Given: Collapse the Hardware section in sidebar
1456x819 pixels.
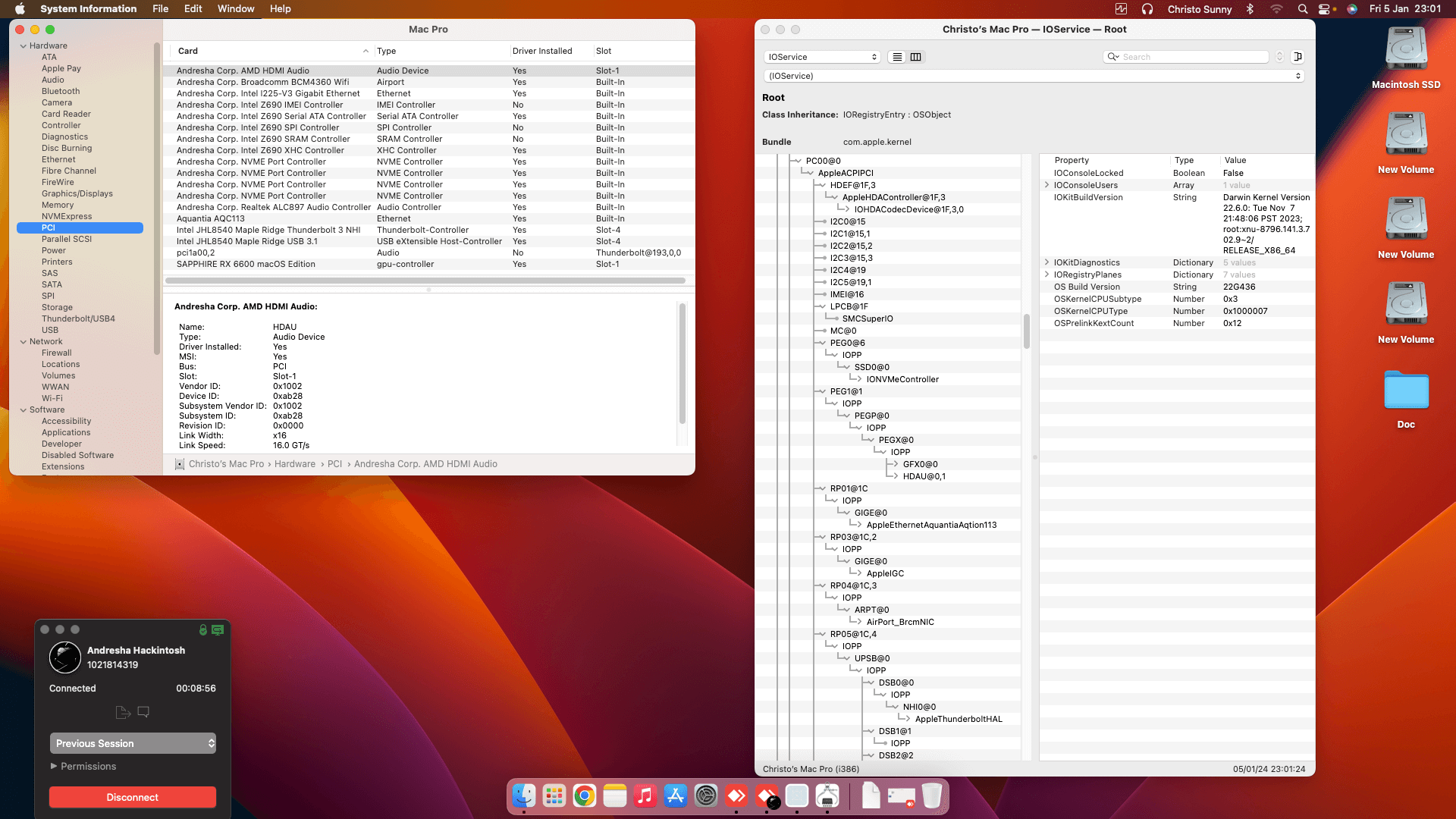Looking at the screenshot, I should coord(23,46).
